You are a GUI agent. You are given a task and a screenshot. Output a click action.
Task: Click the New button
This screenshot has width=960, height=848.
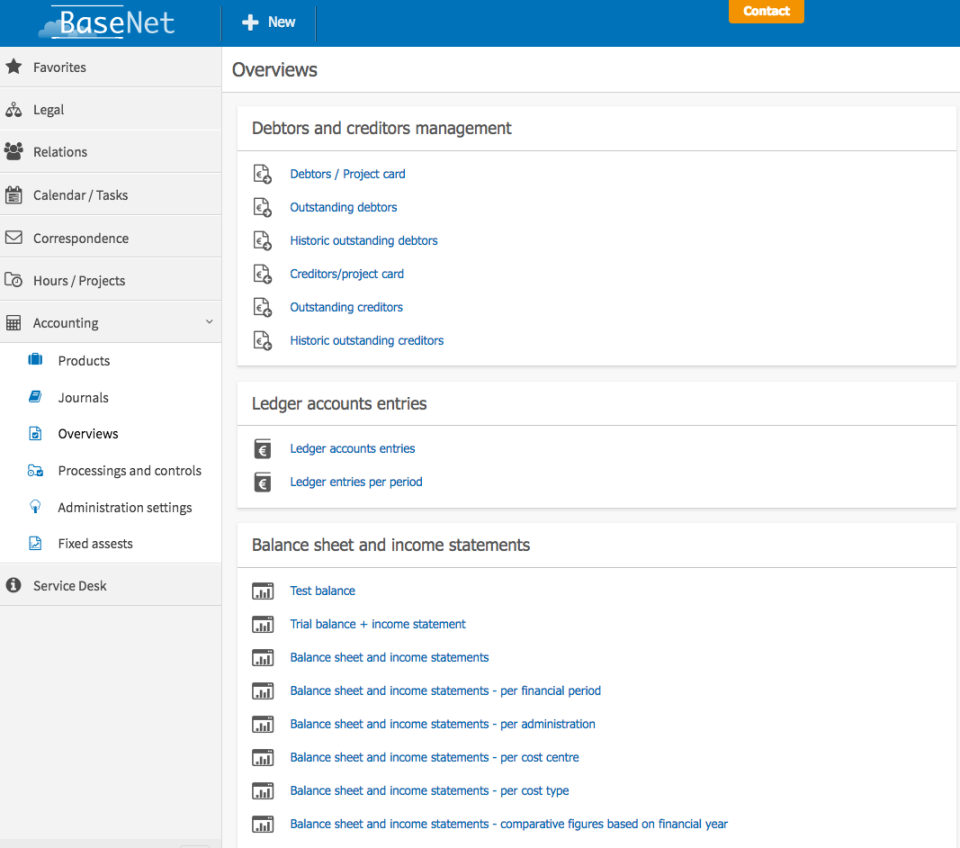click(x=270, y=22)
